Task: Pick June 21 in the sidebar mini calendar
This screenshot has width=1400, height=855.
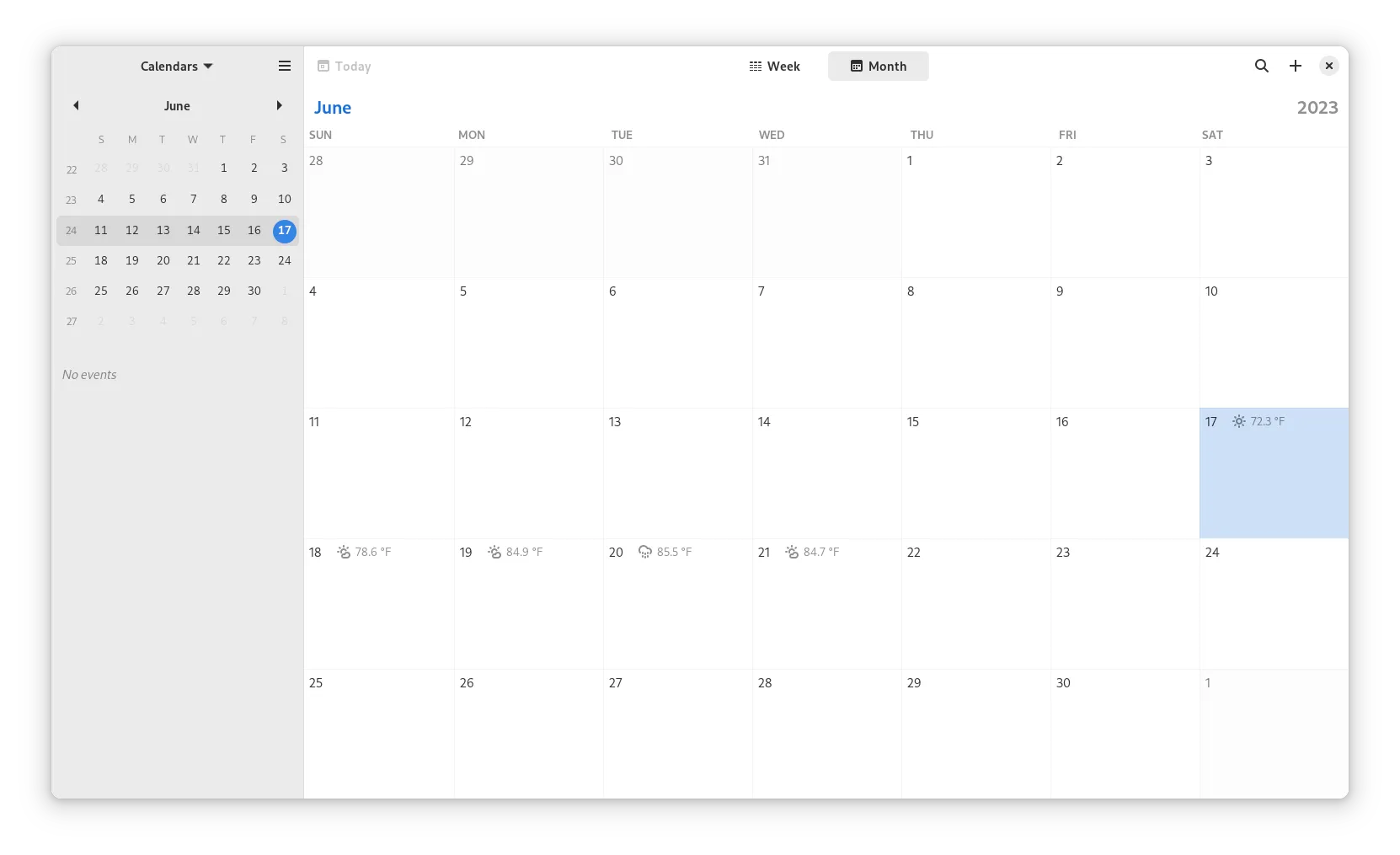Action: coord(193,260)
